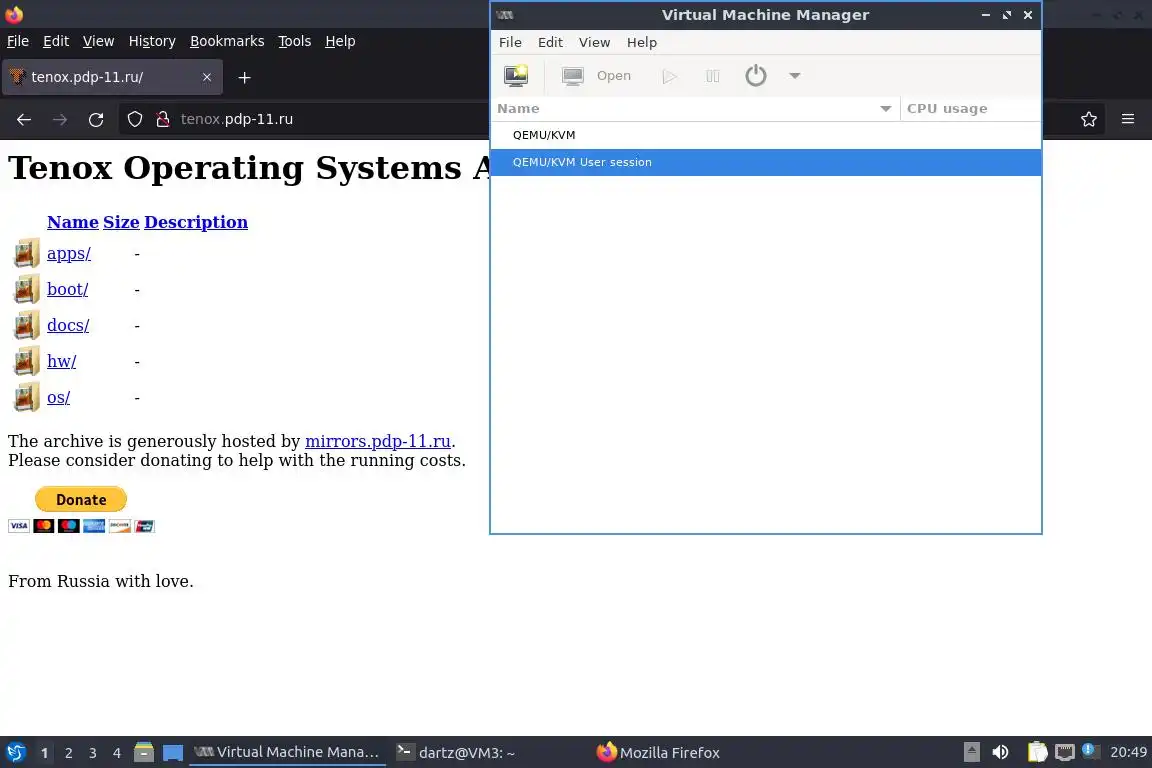
Task: Open the Firefox Edit menu
Action: click(x=56, y=41)
